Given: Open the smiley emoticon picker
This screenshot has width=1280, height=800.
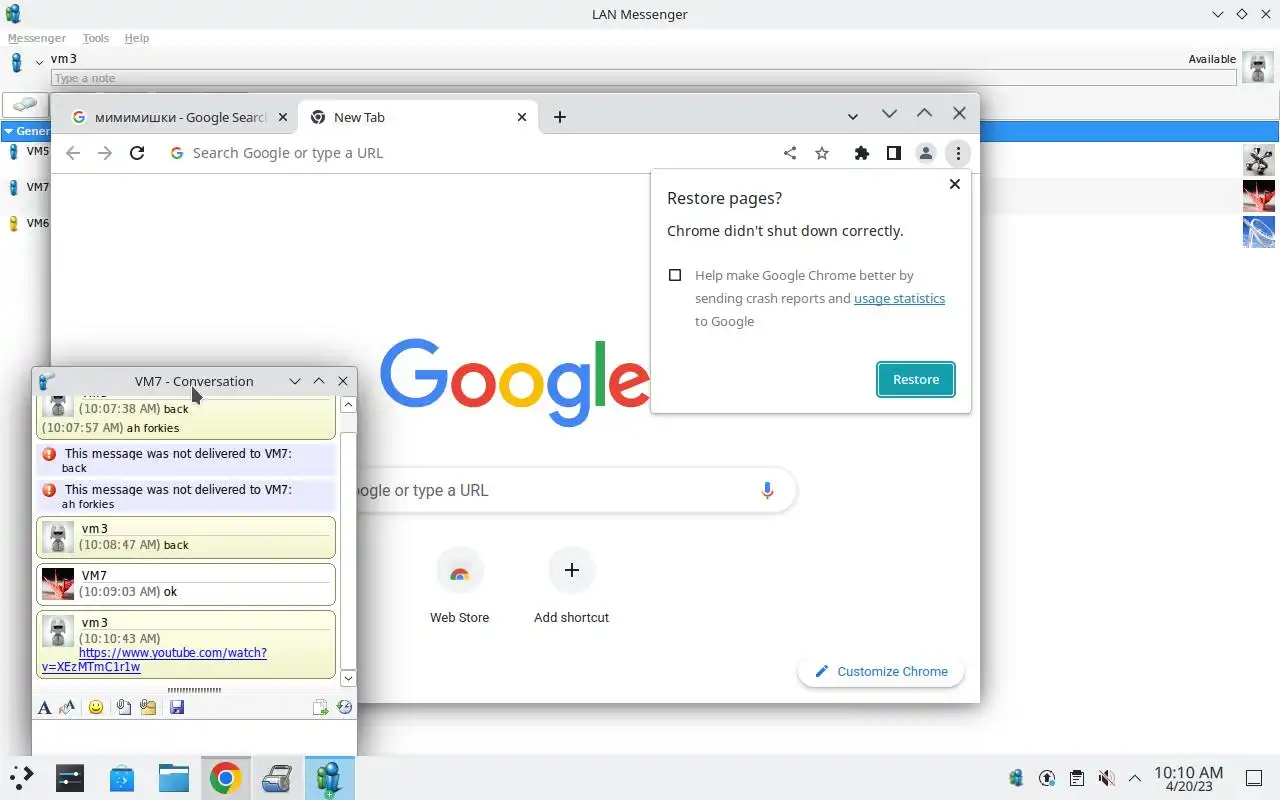Looking at the screenshot, I should pos(96,708).
